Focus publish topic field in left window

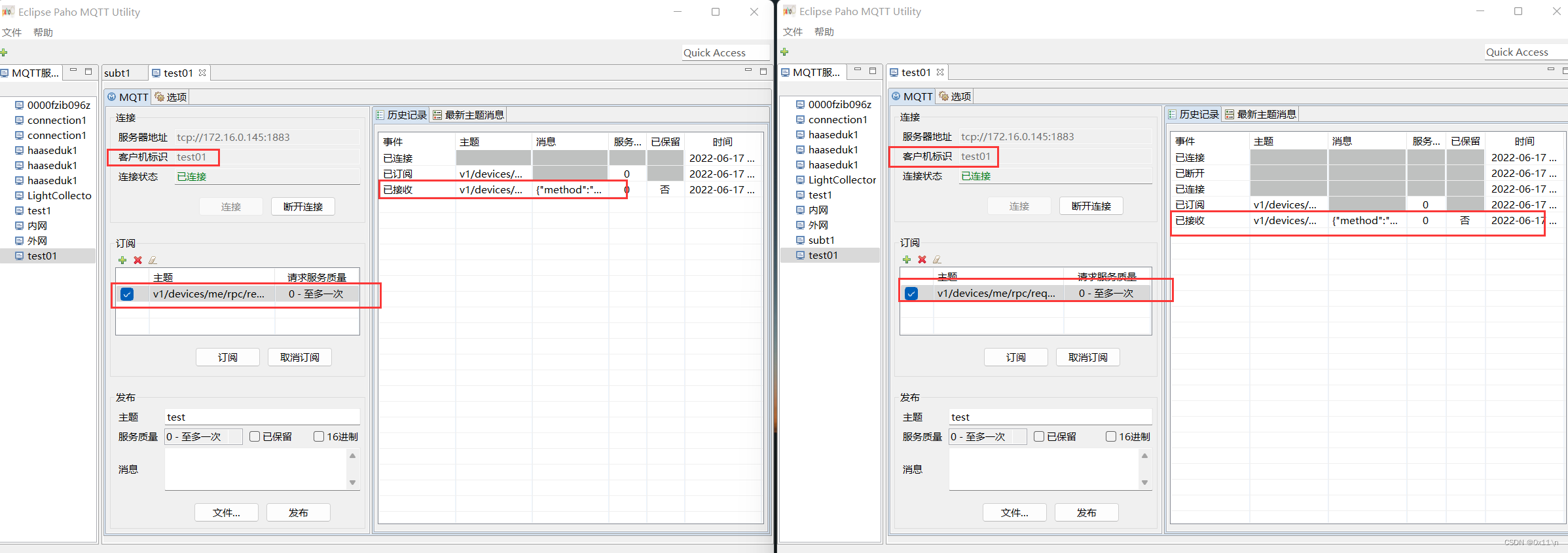[x=263, y=417]
